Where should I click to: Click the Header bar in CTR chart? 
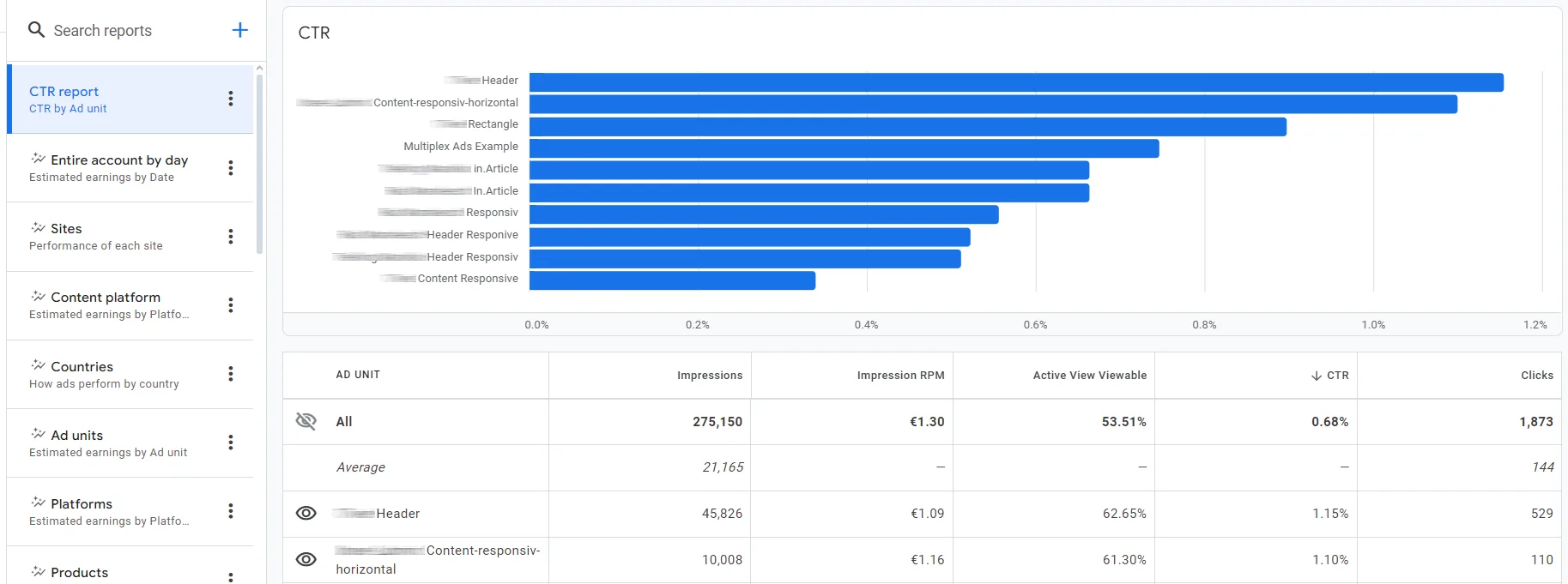1015,82
